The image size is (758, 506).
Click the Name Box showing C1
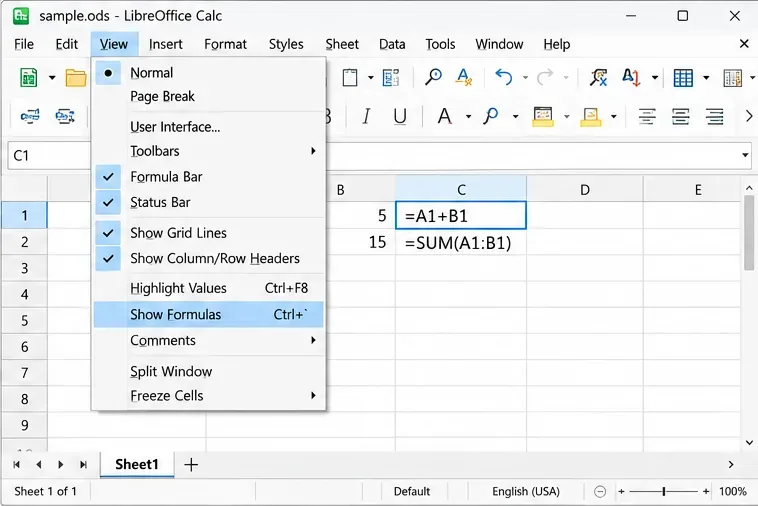pos(49,155)
